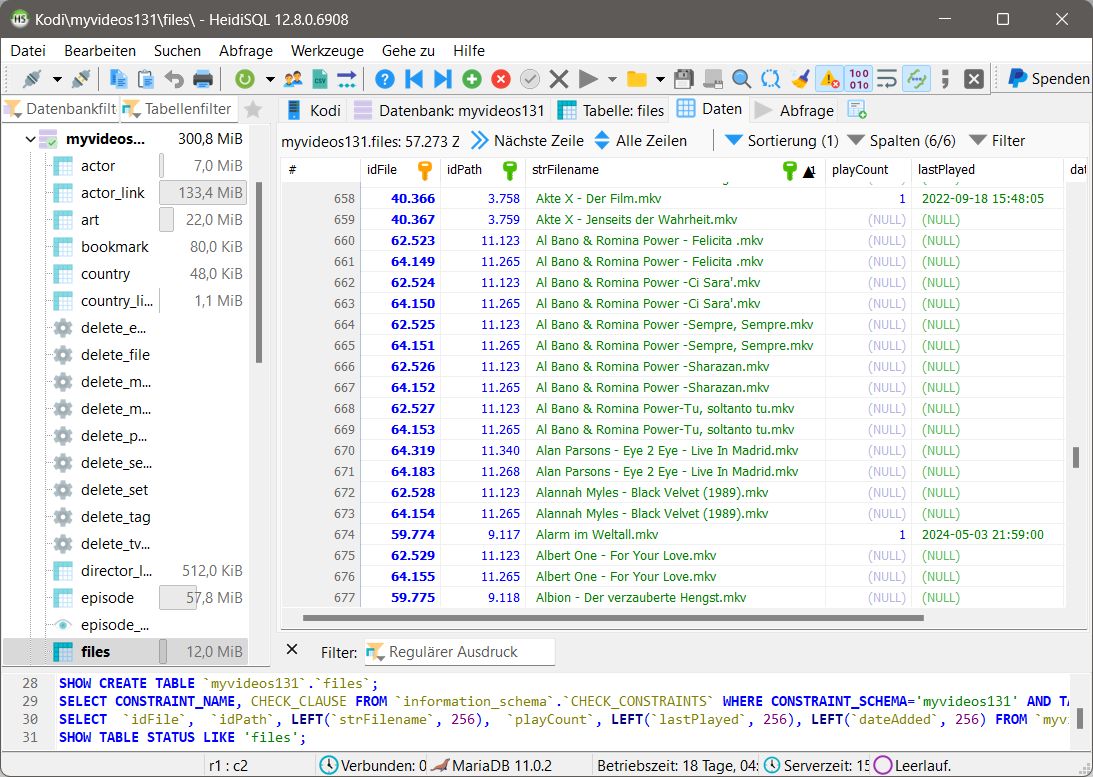
Task: Close the filter bar with X
Action: [x=292, y=649]
